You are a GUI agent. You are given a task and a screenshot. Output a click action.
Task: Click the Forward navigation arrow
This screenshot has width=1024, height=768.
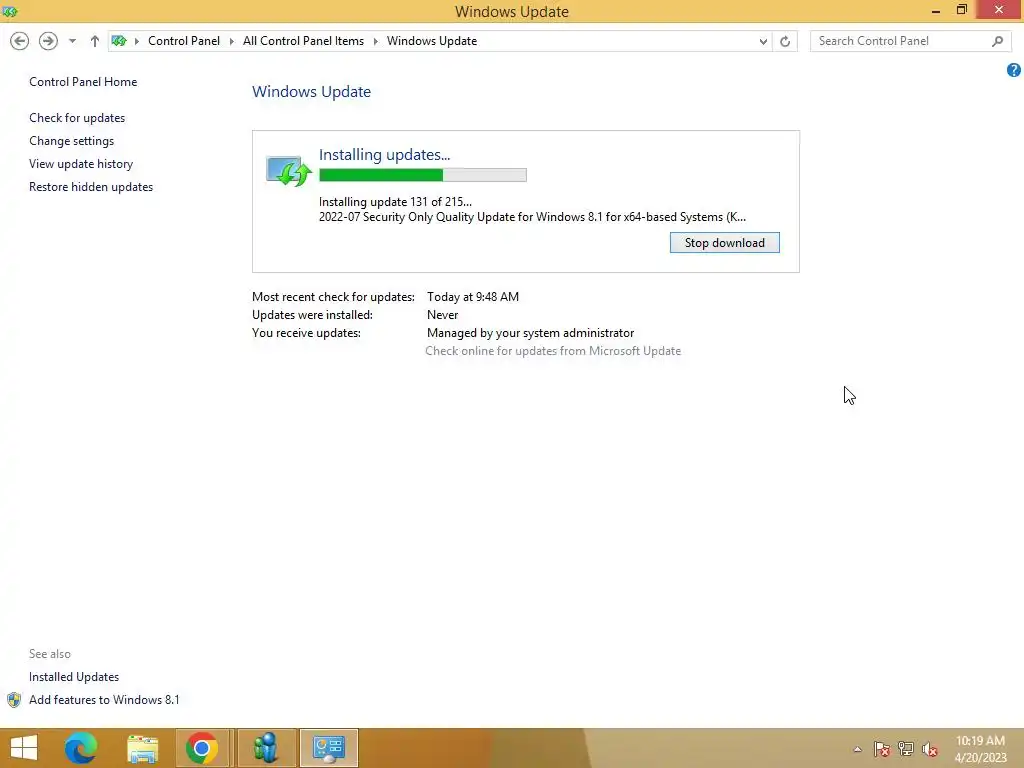tap(48, 41)
